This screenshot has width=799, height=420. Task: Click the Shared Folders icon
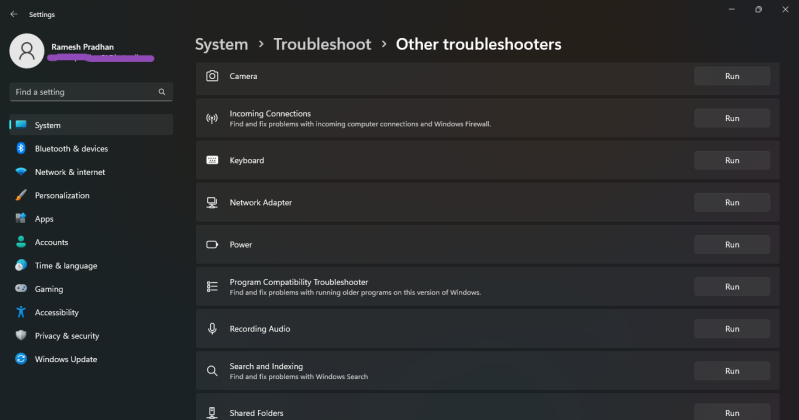tap(212, 413)
